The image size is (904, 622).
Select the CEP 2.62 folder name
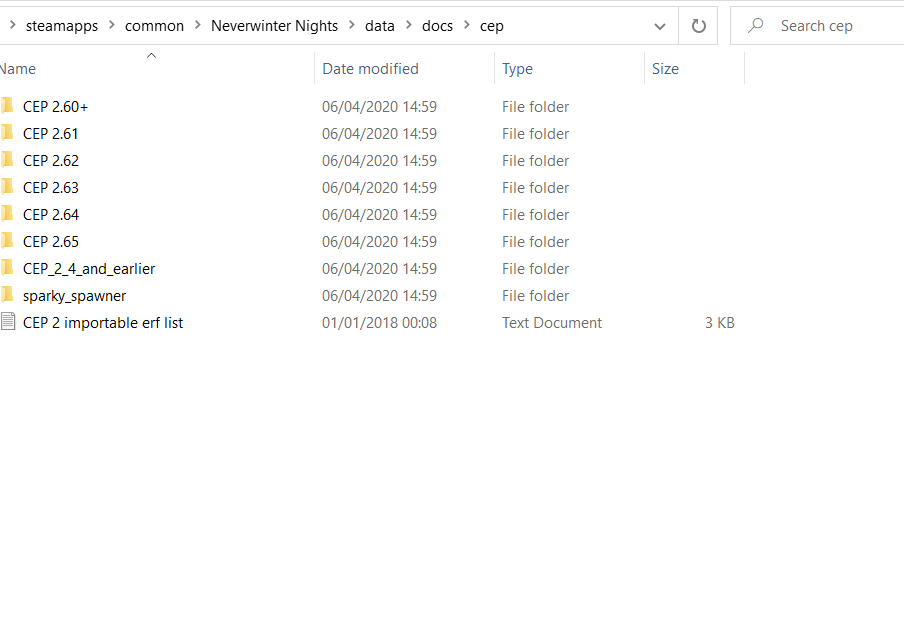(x=51, y=161)
